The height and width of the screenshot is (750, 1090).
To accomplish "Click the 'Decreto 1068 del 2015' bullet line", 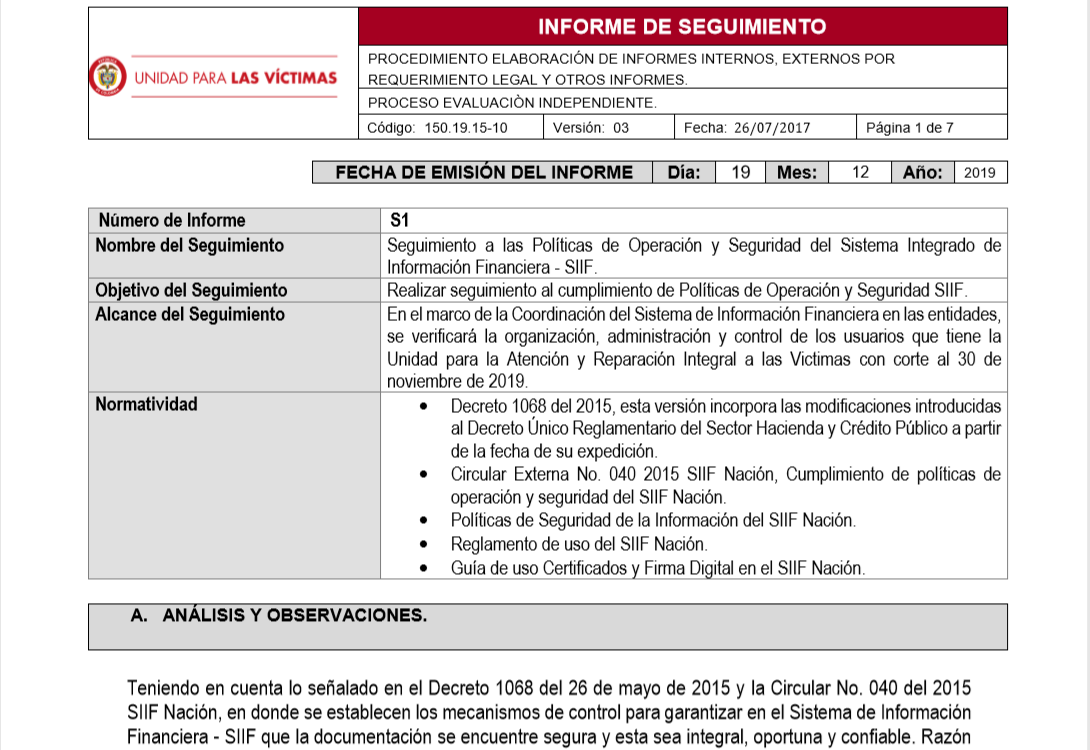I will coord(726,406).
